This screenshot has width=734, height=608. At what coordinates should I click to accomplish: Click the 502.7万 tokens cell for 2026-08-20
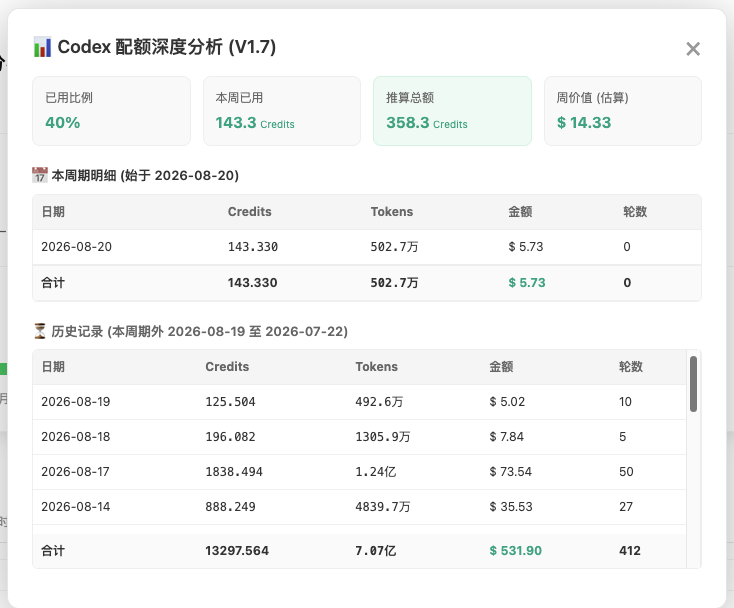pyautogui.click(x=394, y=247)
